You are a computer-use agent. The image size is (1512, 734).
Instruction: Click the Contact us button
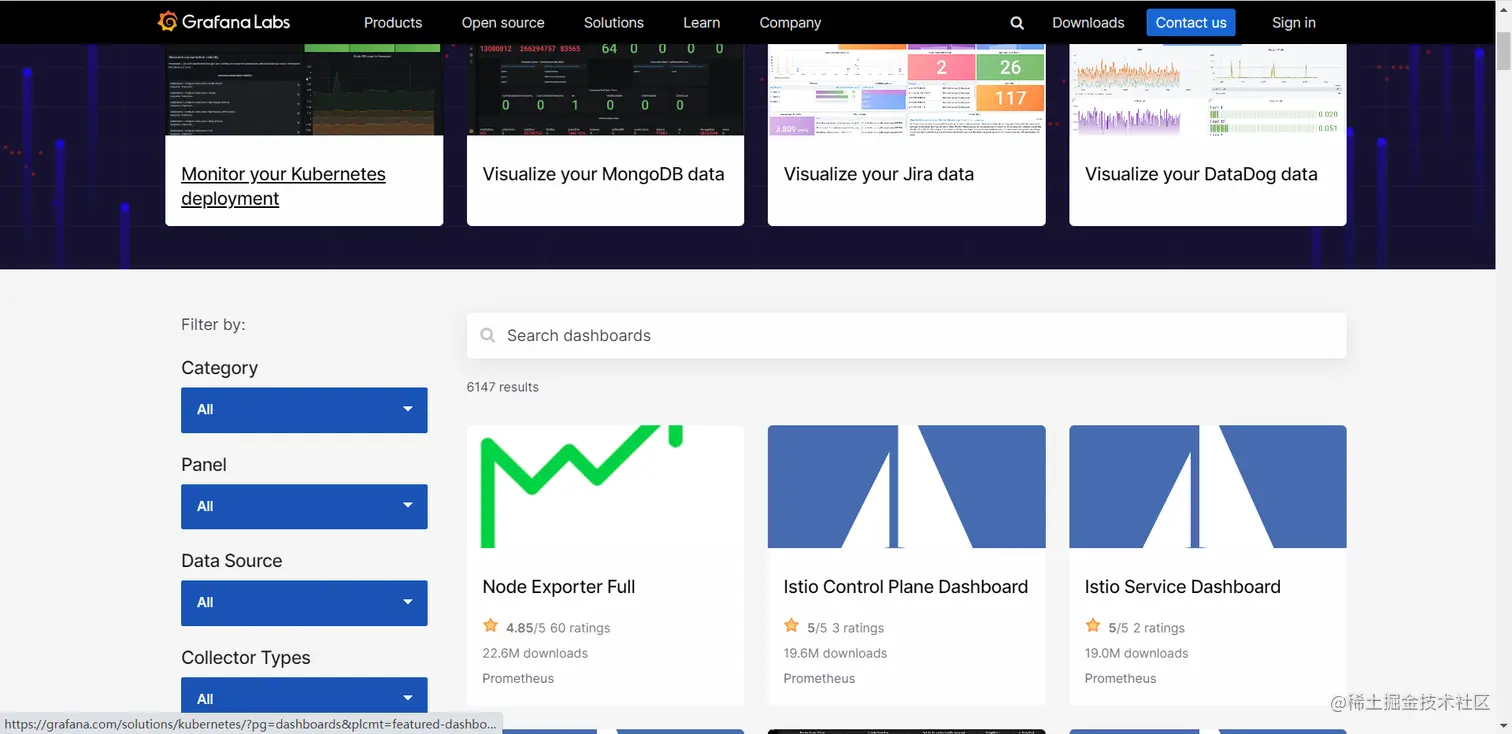1191,23
